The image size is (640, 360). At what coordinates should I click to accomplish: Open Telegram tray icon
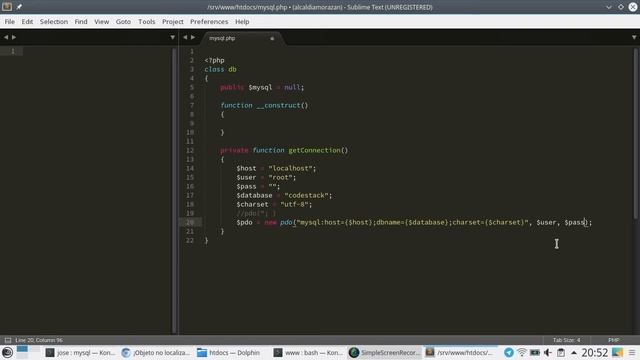[509, 352]
